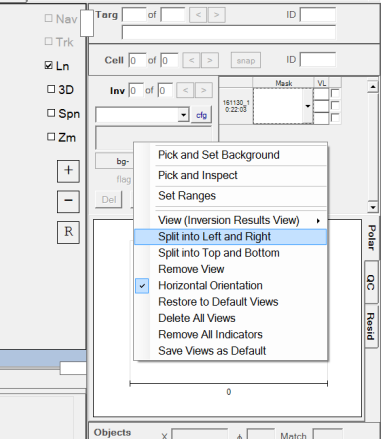381x439 pixels.
Task: Switch to the Resid tab
Action: coord(371,326)
